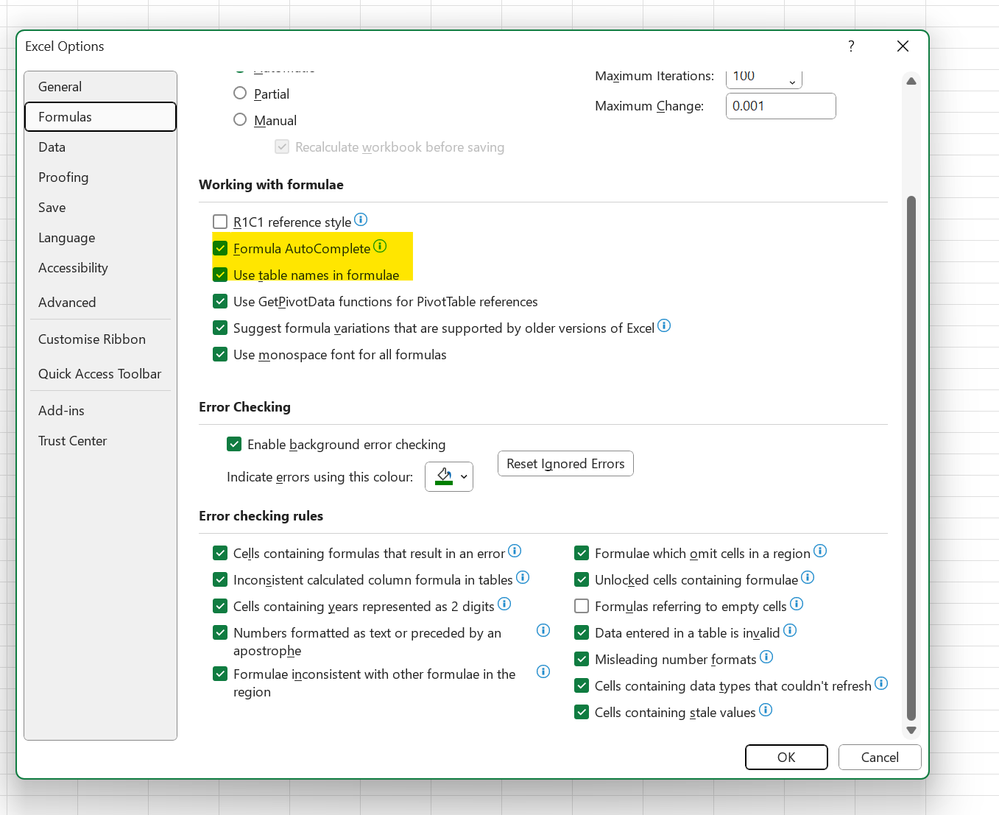Select the Formulas category
This screenshot has width=999, height=815.
(101, 117)
